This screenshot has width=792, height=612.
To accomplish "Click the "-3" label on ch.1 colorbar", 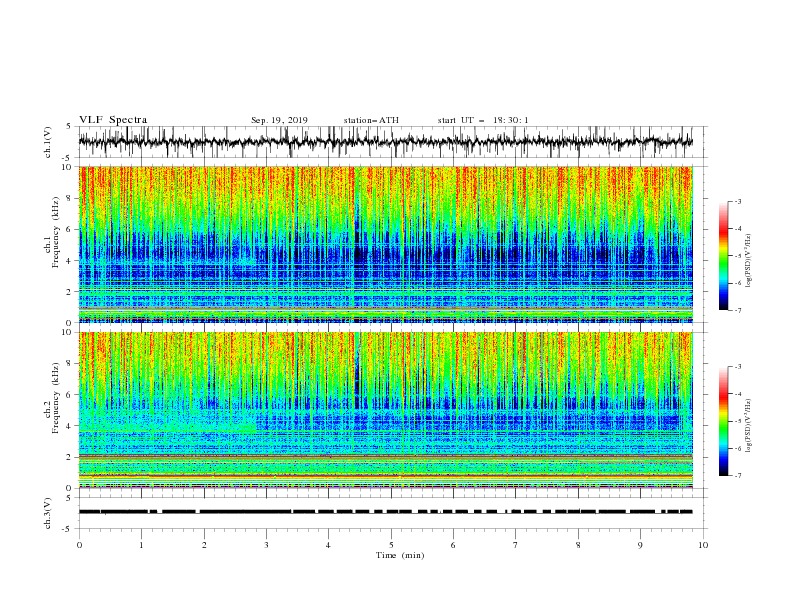I will pos(737,201).
